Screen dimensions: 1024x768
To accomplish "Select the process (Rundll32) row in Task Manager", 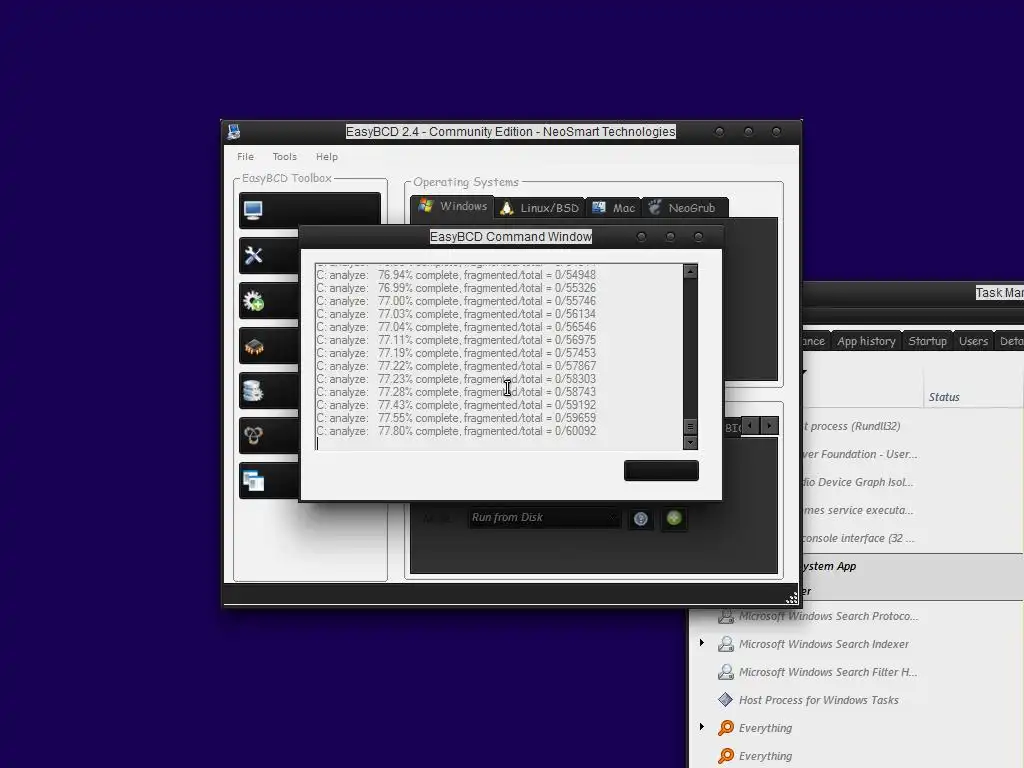I will tap(913, 426).
